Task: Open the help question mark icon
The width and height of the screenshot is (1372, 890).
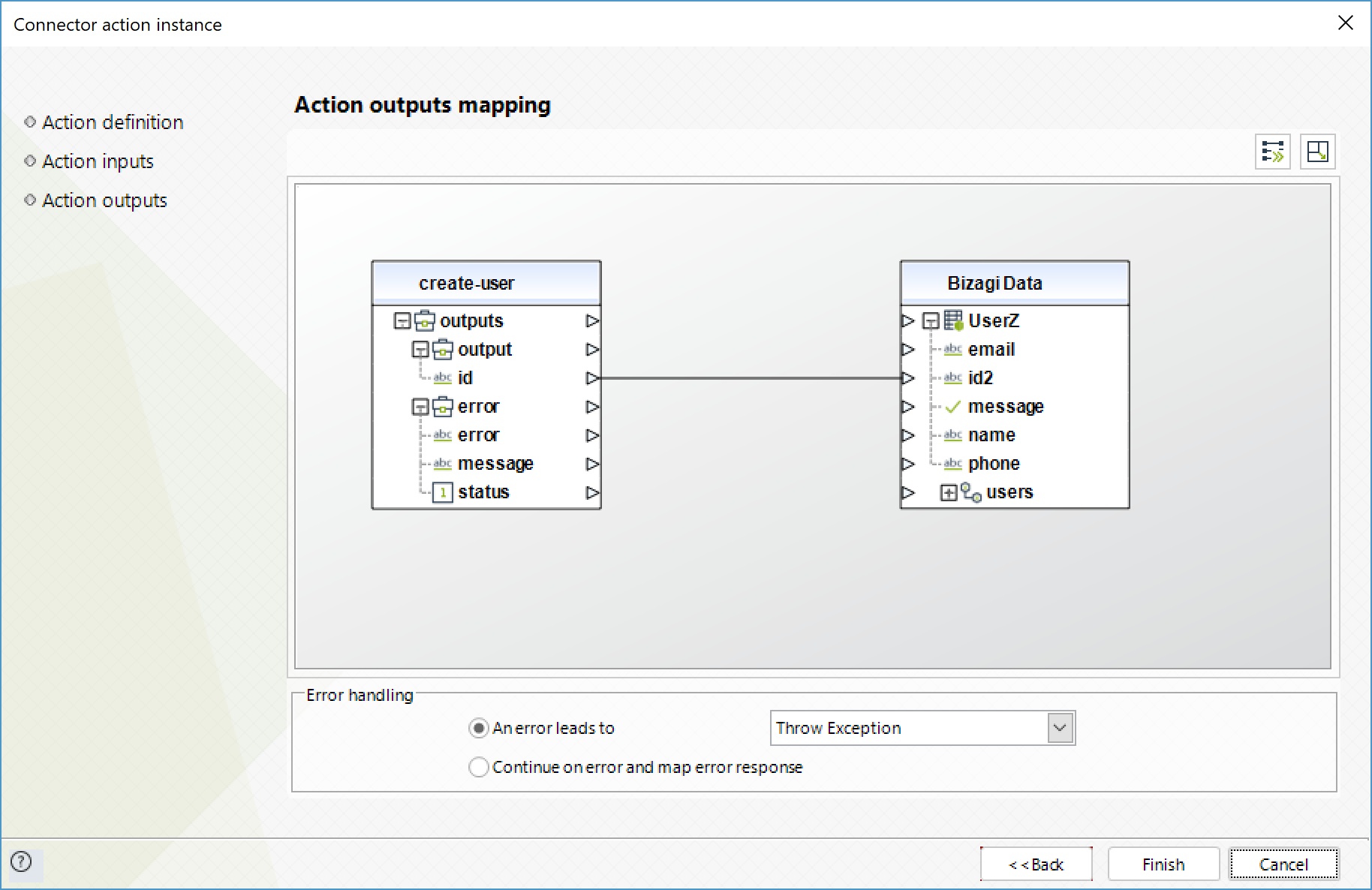Action: [x=22, y=861]
